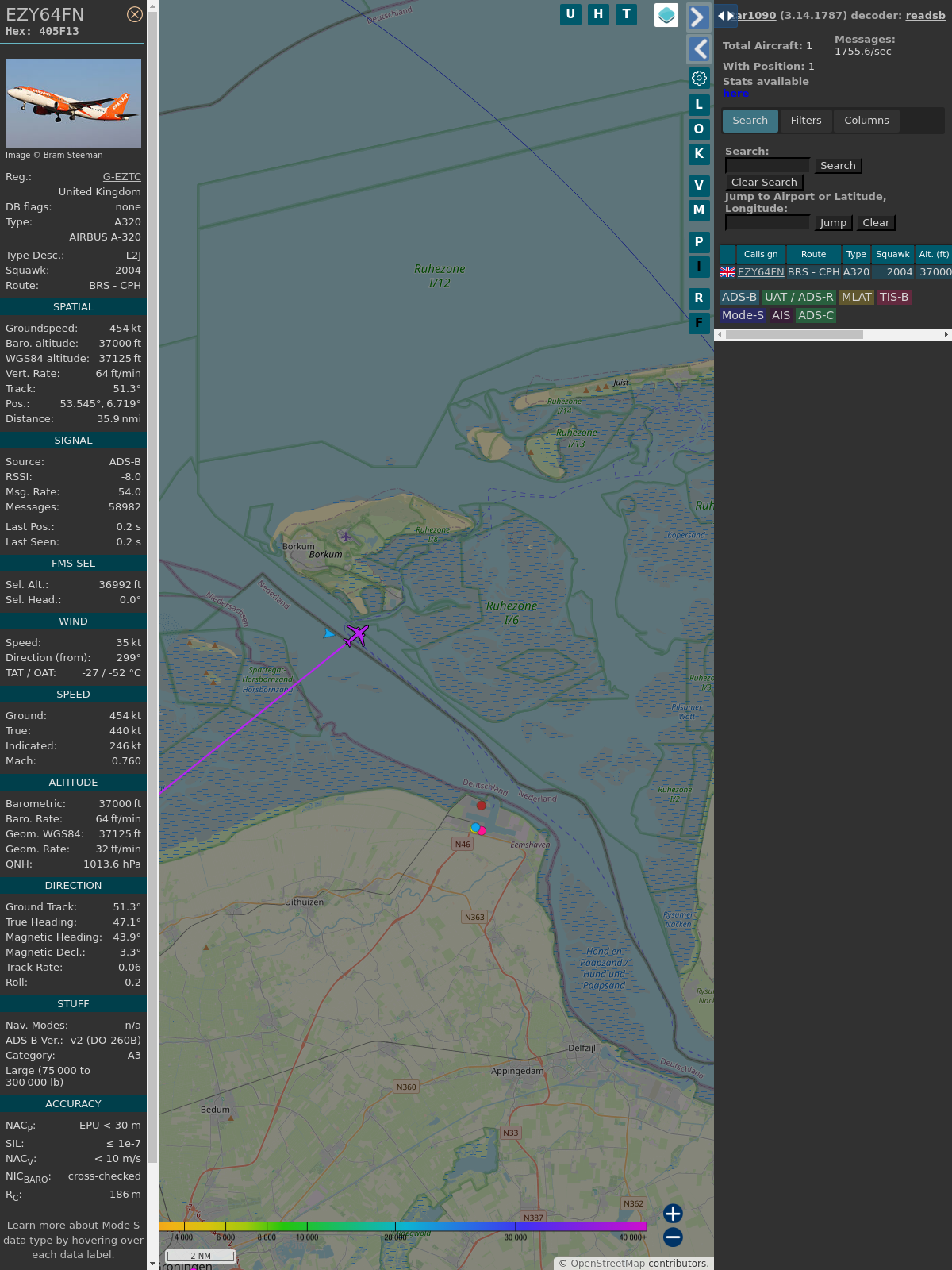
Task: Click the AIS legend label
Action: tap(781, 315)
